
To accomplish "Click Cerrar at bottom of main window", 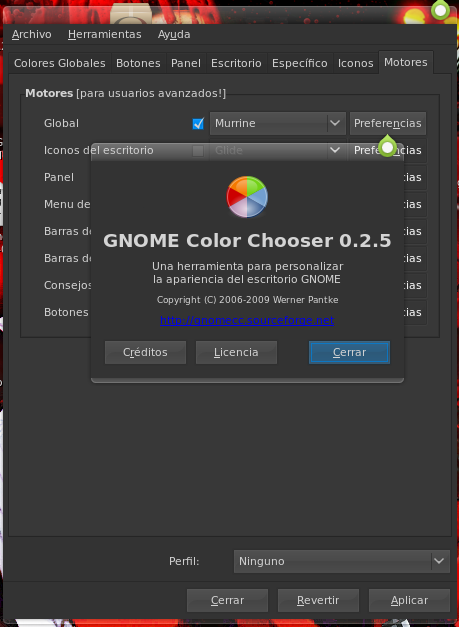I will pyautogui.click(x=228, y=600).
